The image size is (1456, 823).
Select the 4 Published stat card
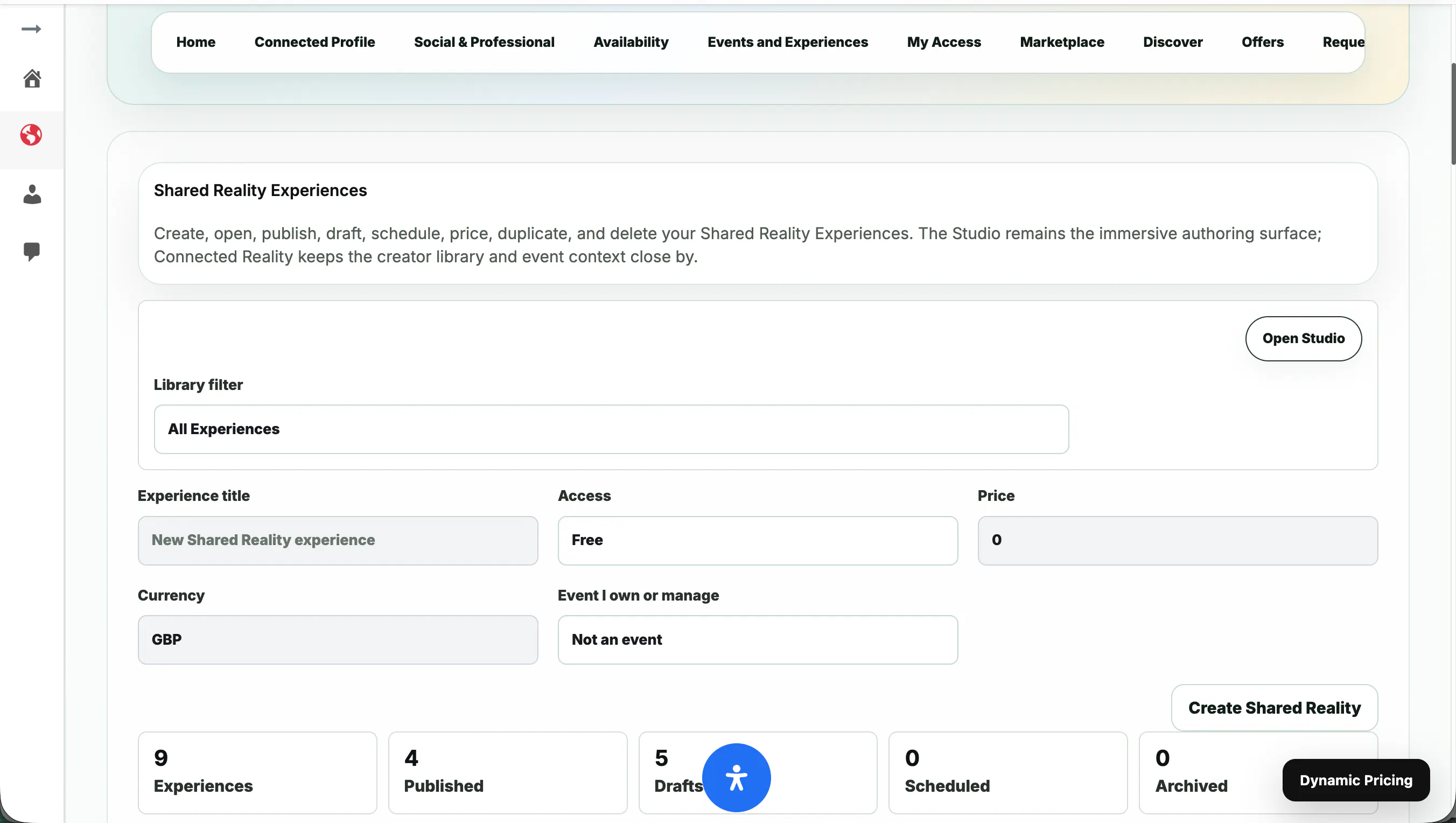click(x=508, y=773)
